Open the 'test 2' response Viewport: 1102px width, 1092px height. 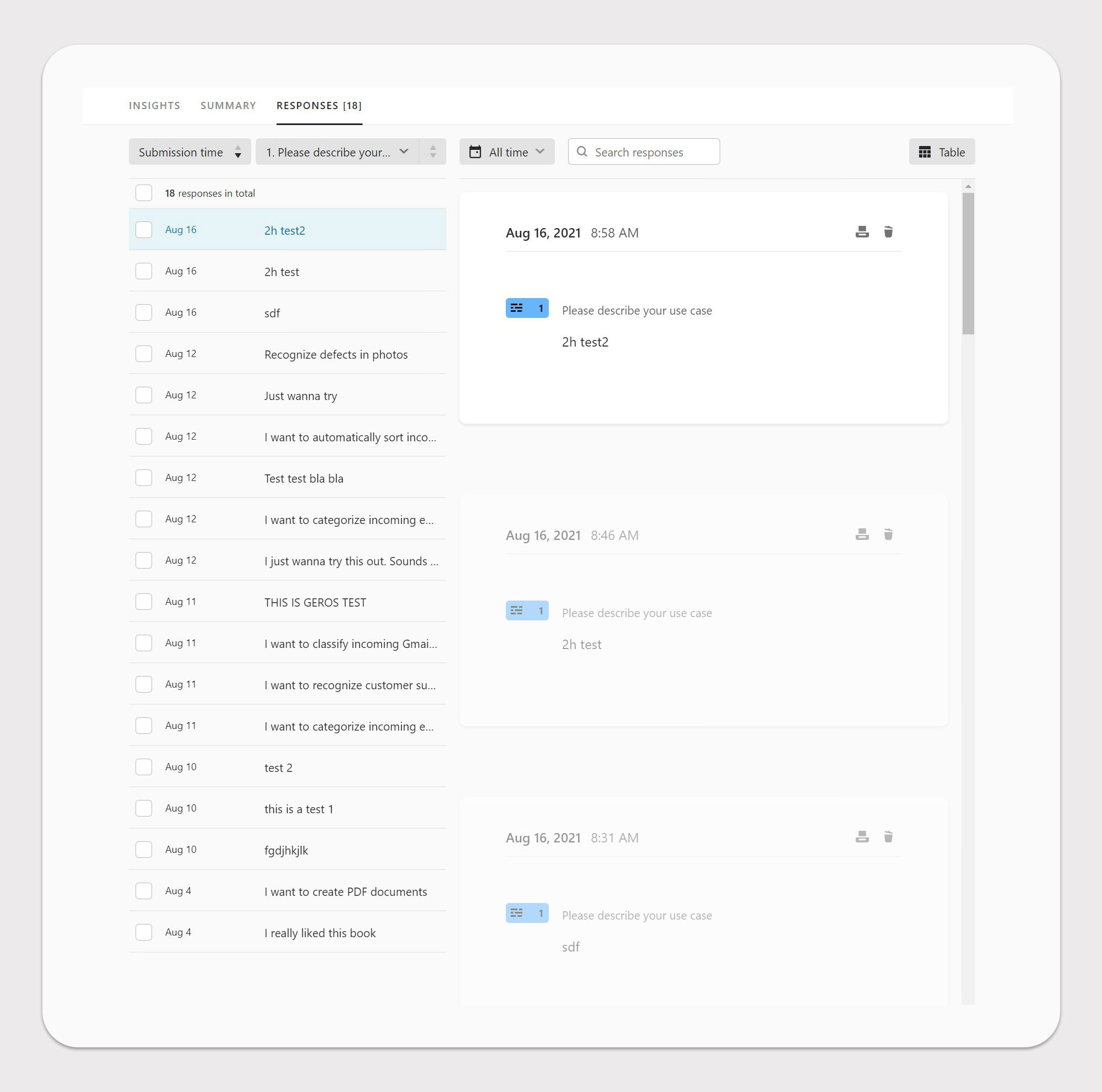[288, 767]
